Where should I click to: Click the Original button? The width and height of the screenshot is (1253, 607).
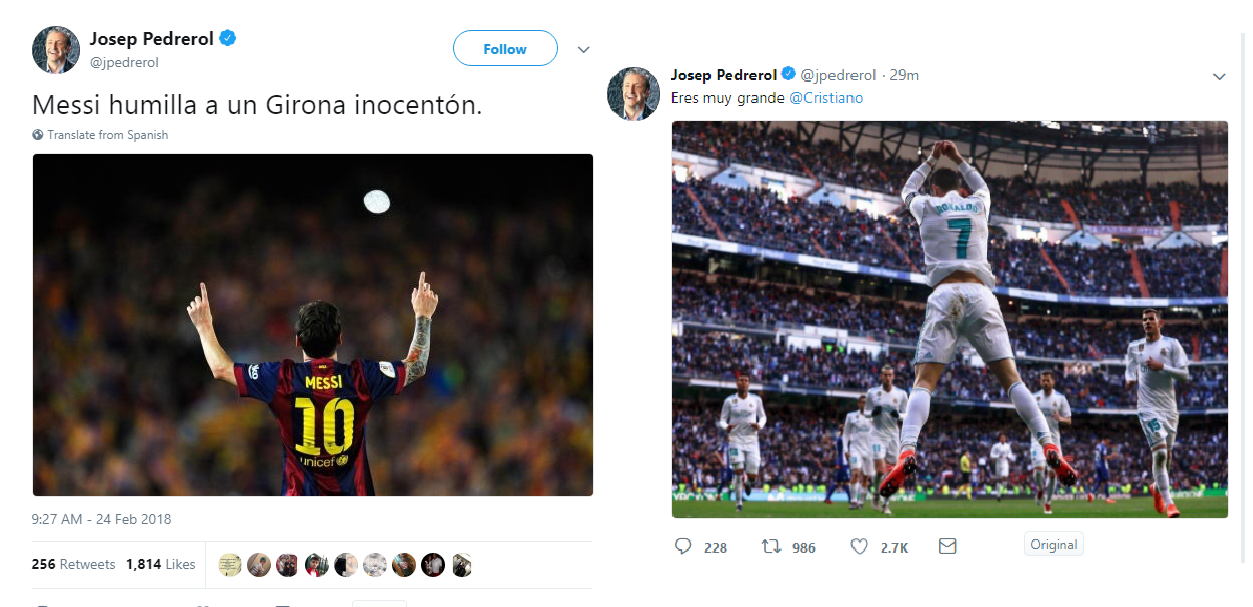click(1054, 545)
